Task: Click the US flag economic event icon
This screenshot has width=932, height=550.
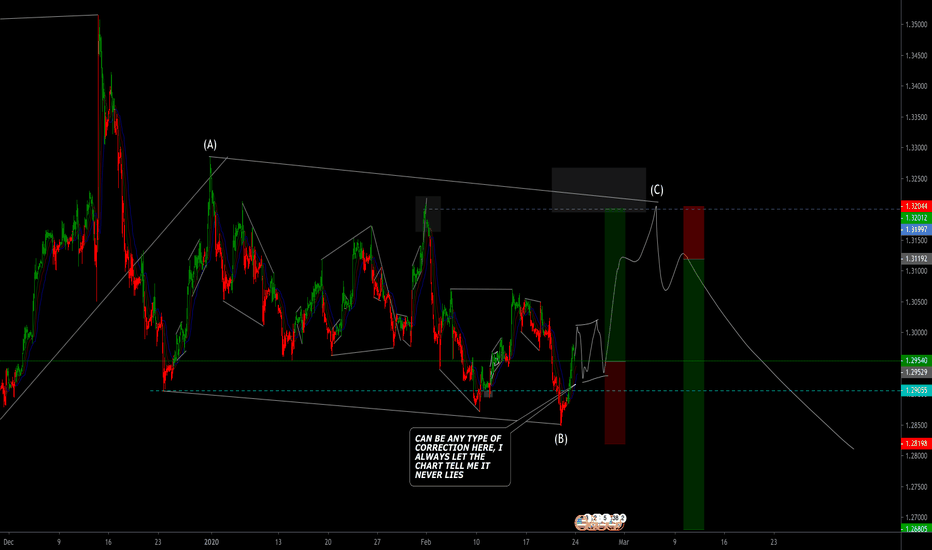Action: click(582, 523)
